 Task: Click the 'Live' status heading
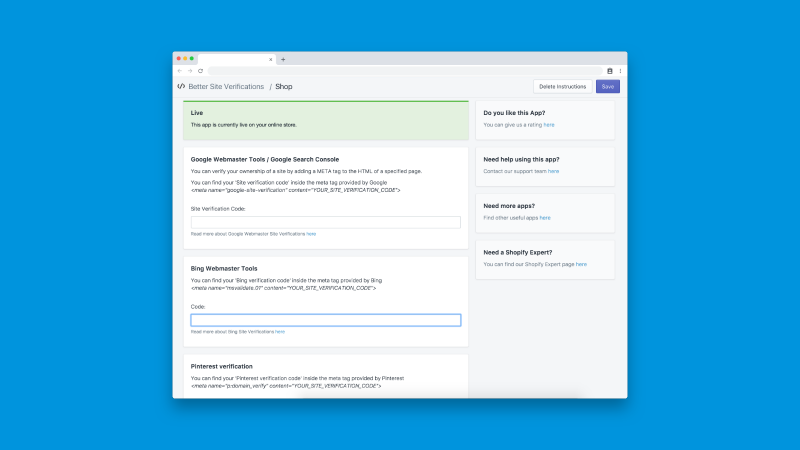[x=197, y=113]
